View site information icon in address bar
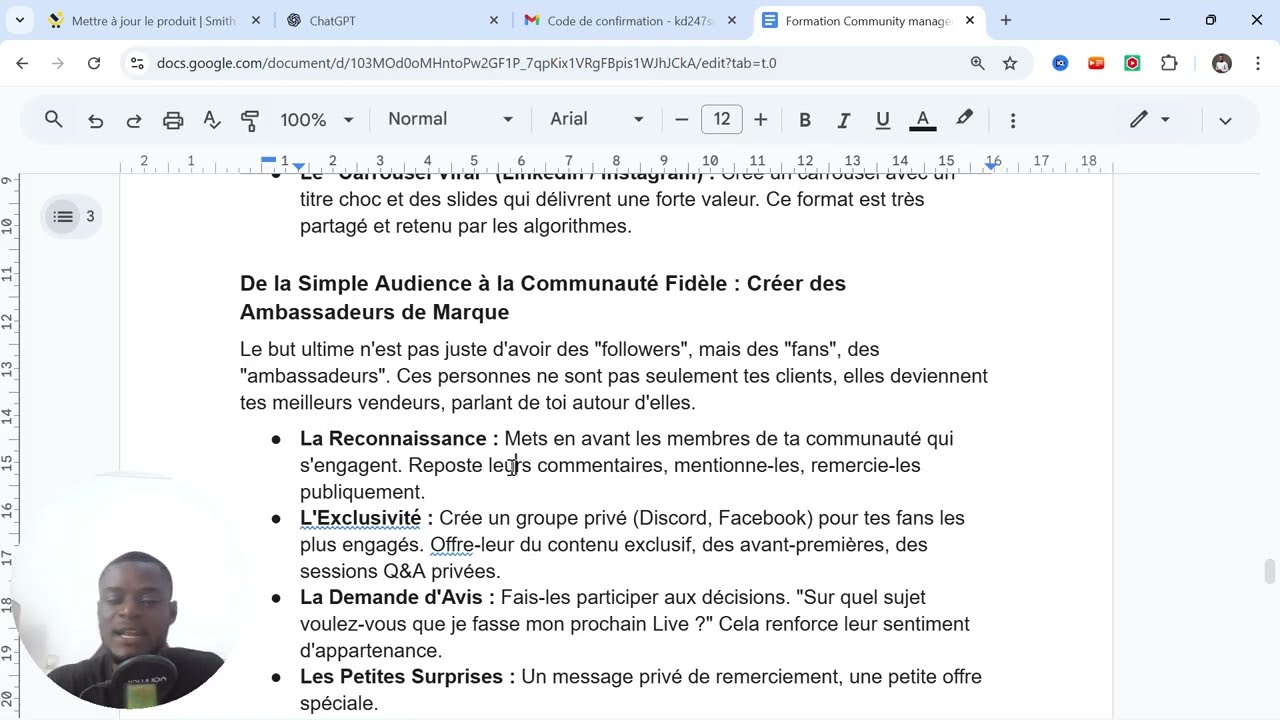Image resolution: width=1280 pixels, height=720 pixels. 138,63
